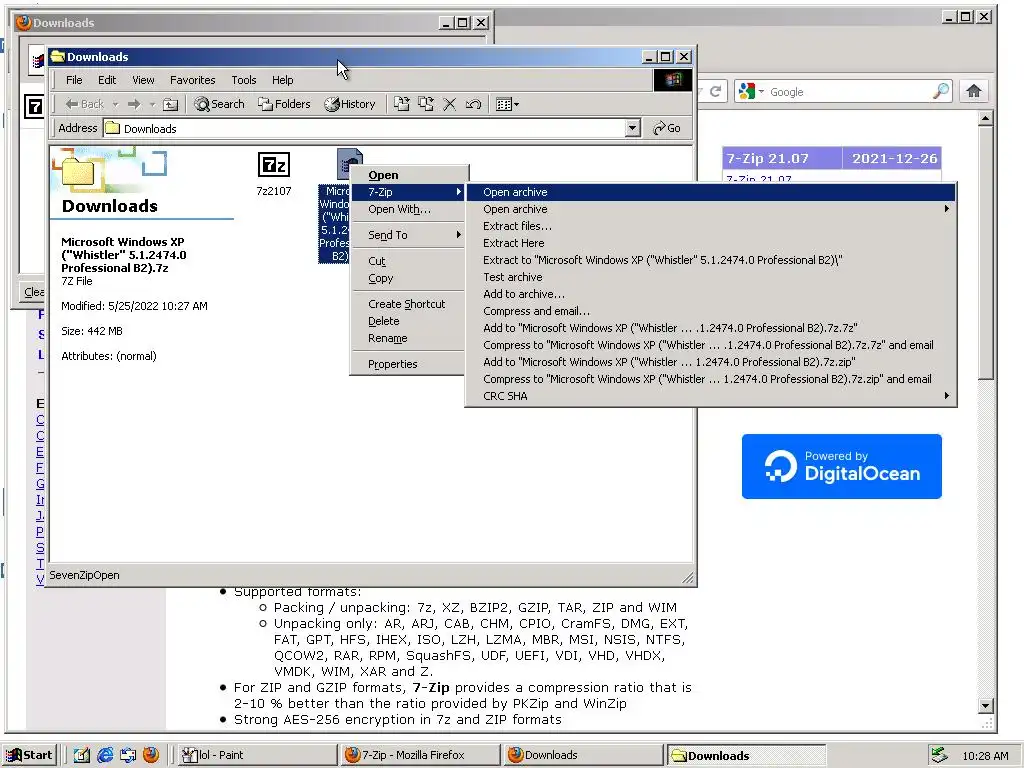Switch to lol - Paint taskbar button
This screenshot has width=1024, height=768.
tap(256, 755)
